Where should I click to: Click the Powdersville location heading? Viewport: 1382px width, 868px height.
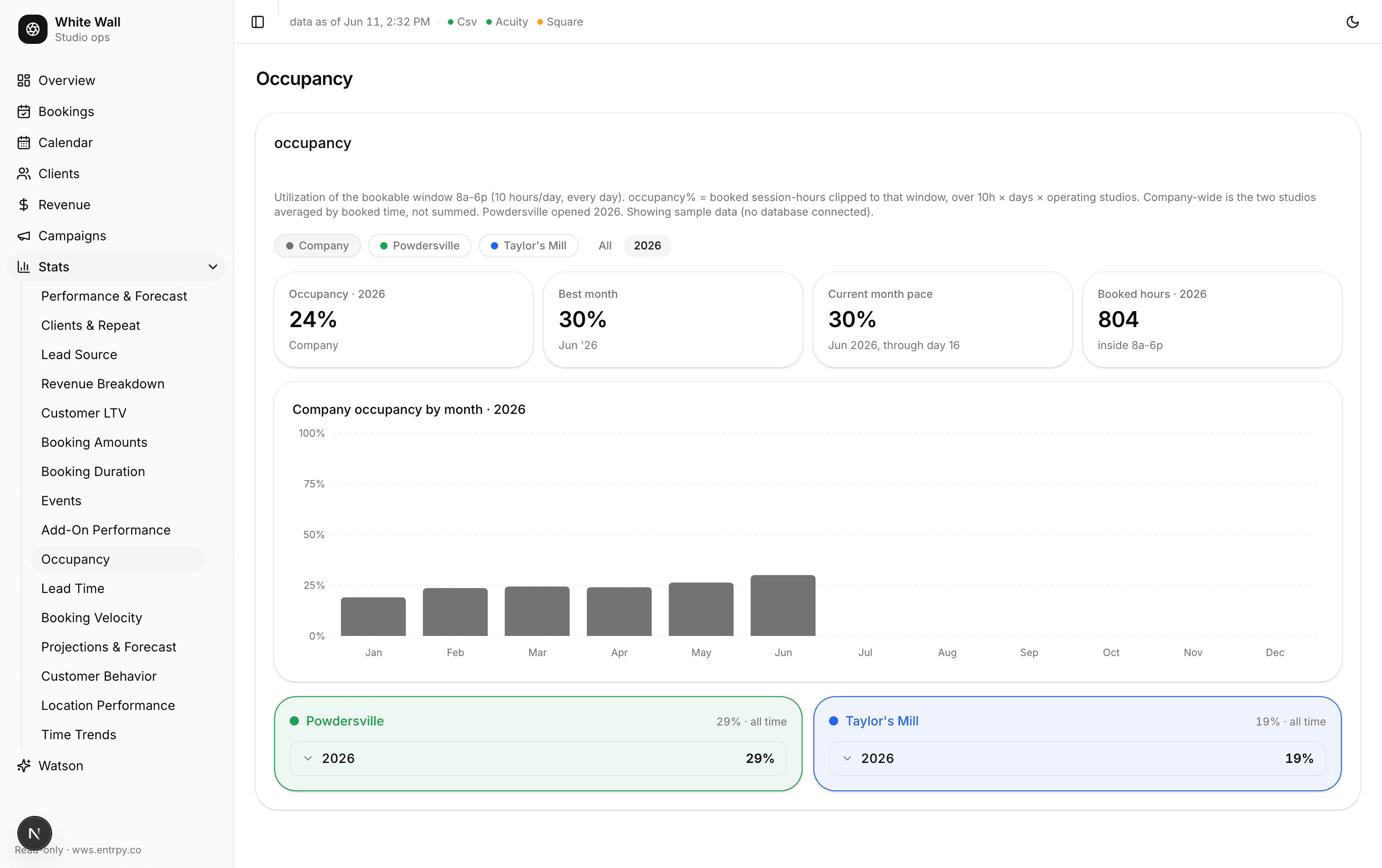click(x=344, y=721)
